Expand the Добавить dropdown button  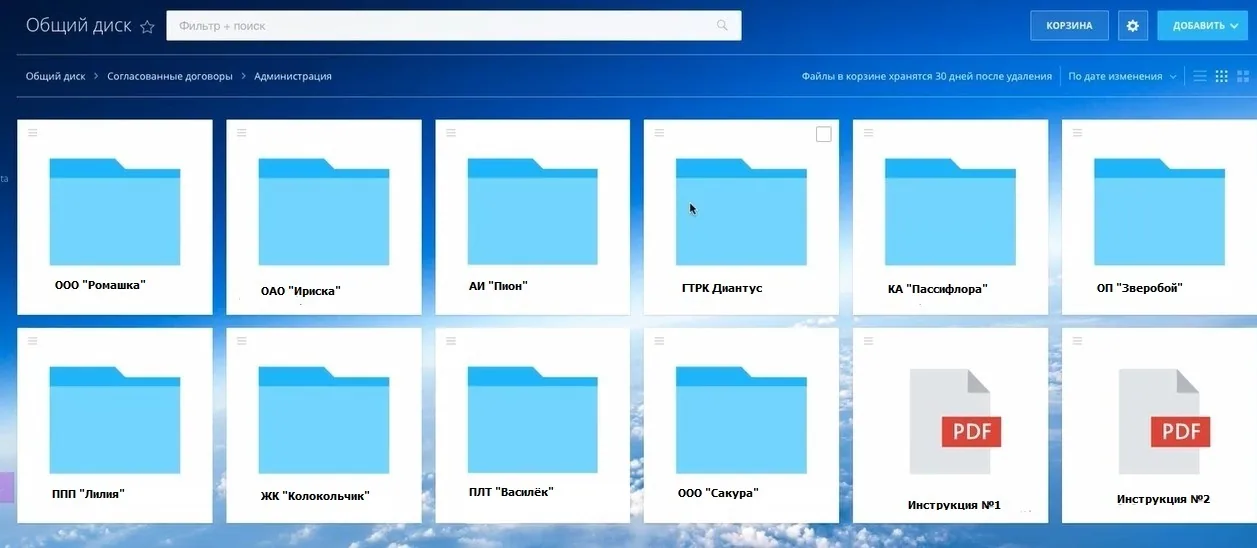(1204, 26)
